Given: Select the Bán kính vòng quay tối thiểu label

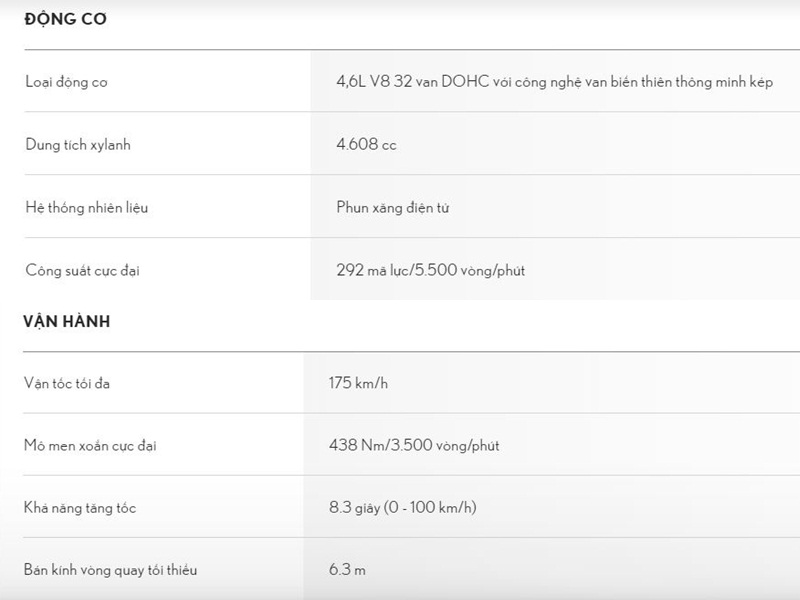Looking at the screenshot, I should tap(110, 569).
